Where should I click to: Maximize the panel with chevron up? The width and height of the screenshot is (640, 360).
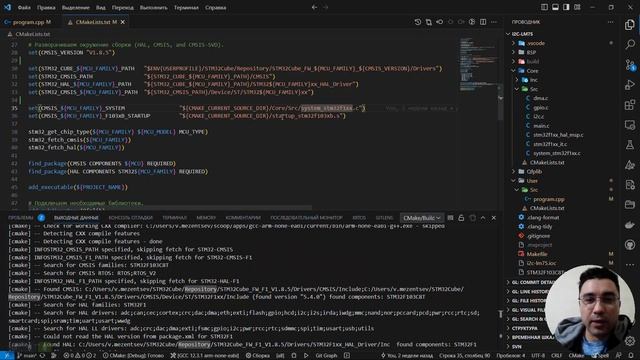pyautogui.click(x=483, y=218)
